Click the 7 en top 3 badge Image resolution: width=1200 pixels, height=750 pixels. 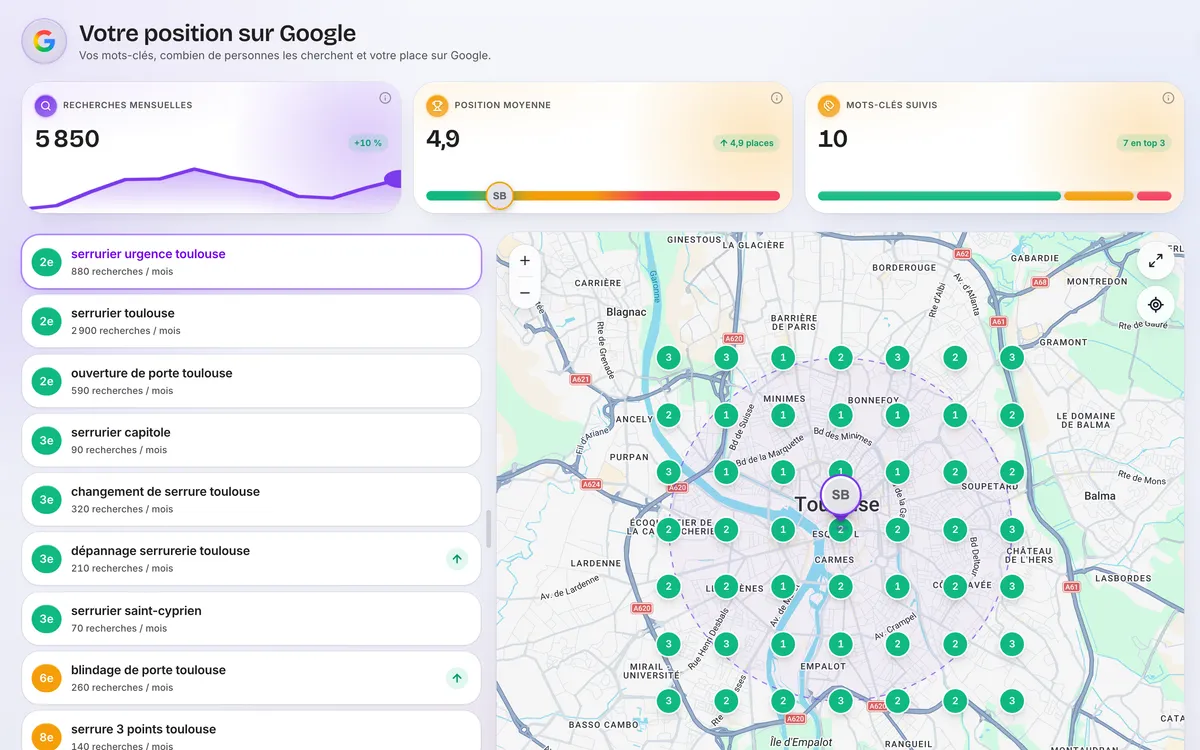pos(1144,143)
